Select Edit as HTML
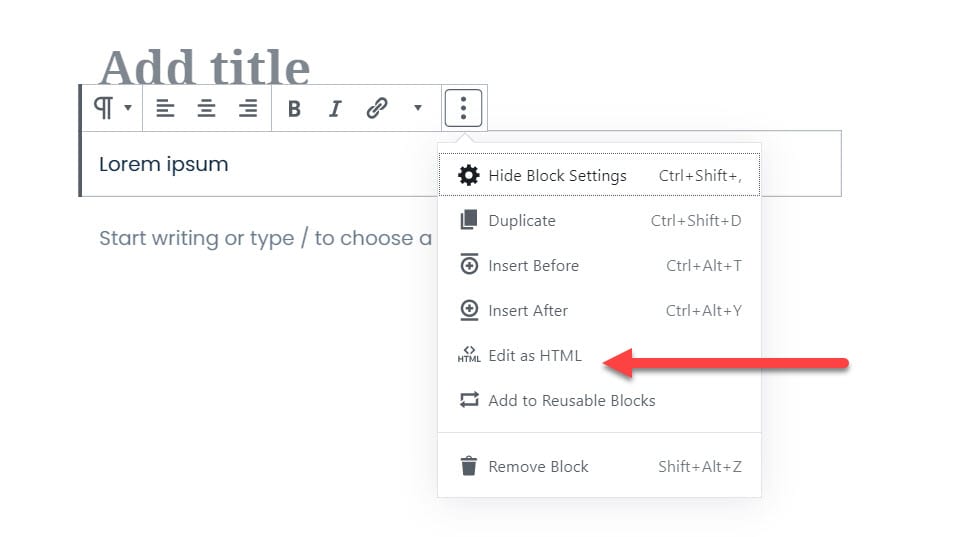The width and height of the screenshot is (971, 537). pyautogui.click(x=534, y=356)
